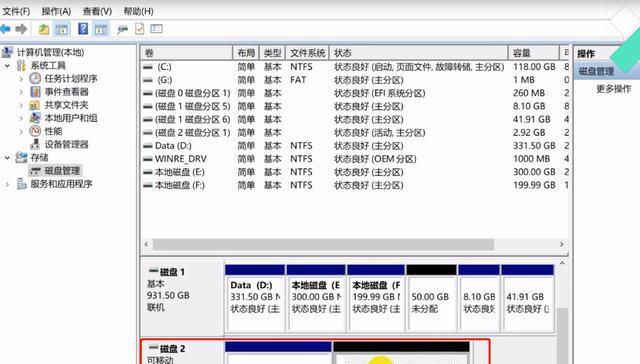The height and width of the screenshot is (364, 640).
Task: Sort by the 类型 column header
Action: click(x=272, y=53)
